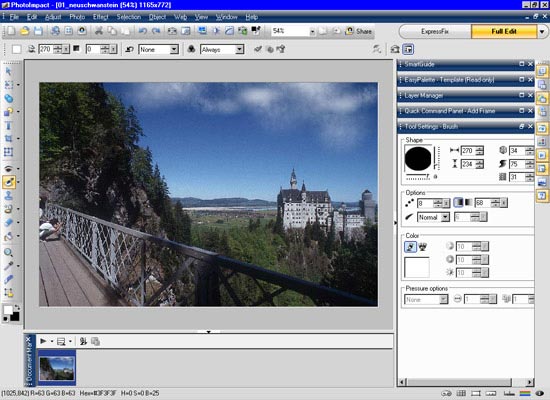Select the Clone stamp tool
This screenshot has height=400, width=550.
click(8, 195)
